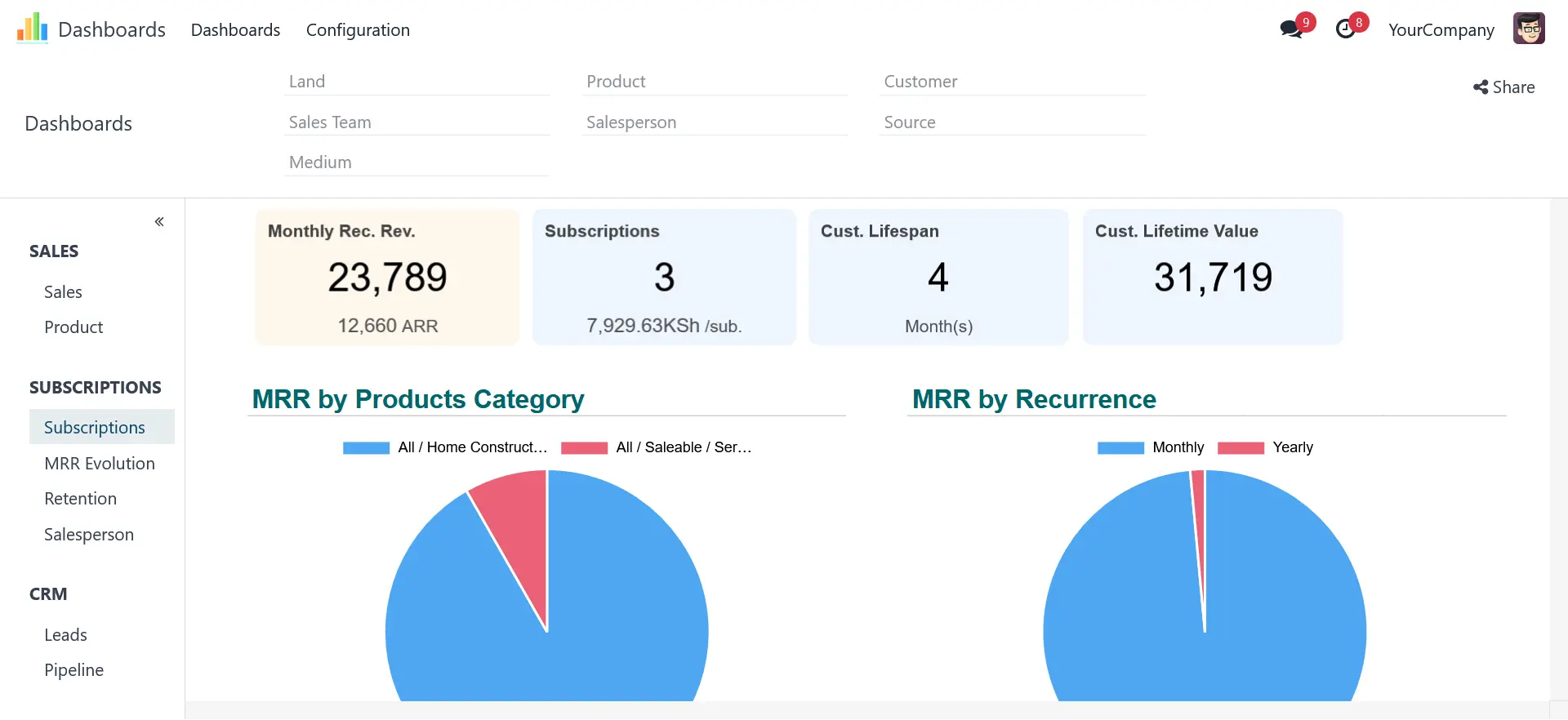Open the Dashboards top menu item

pyautogui.click(x=235, y=30)
